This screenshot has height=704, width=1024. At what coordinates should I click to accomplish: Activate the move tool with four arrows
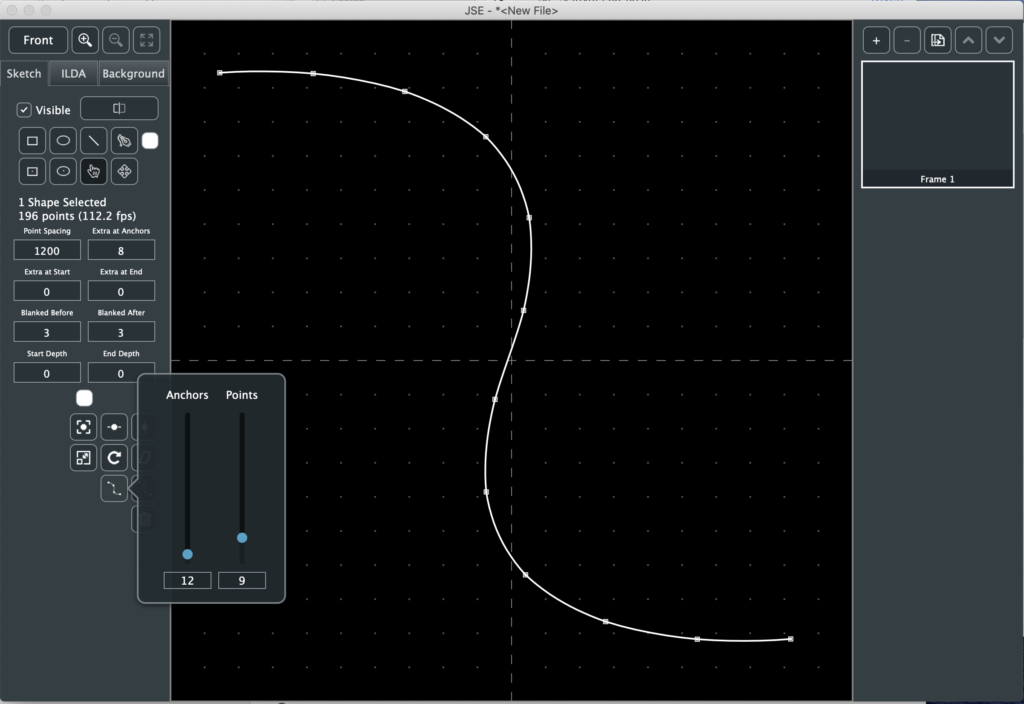click(x=124, y=171)
